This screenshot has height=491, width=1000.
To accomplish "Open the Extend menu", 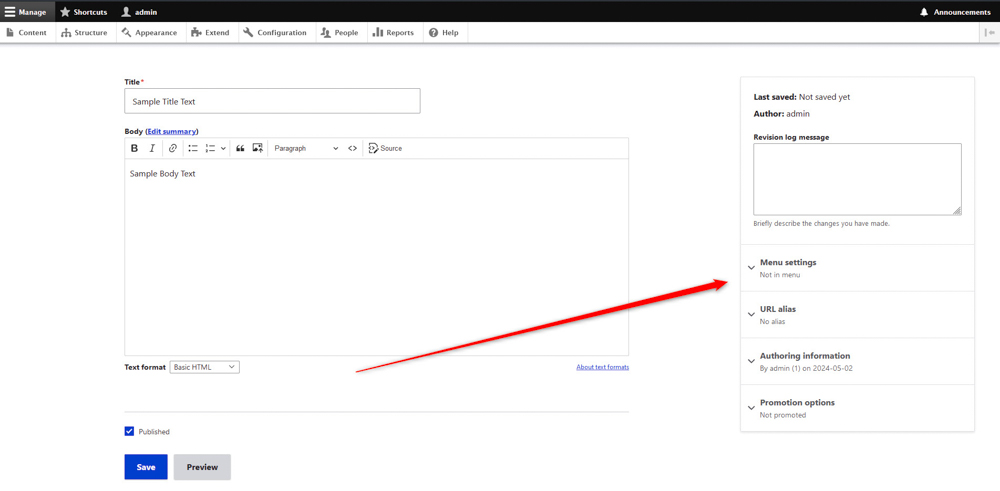I will coord(210,33).
